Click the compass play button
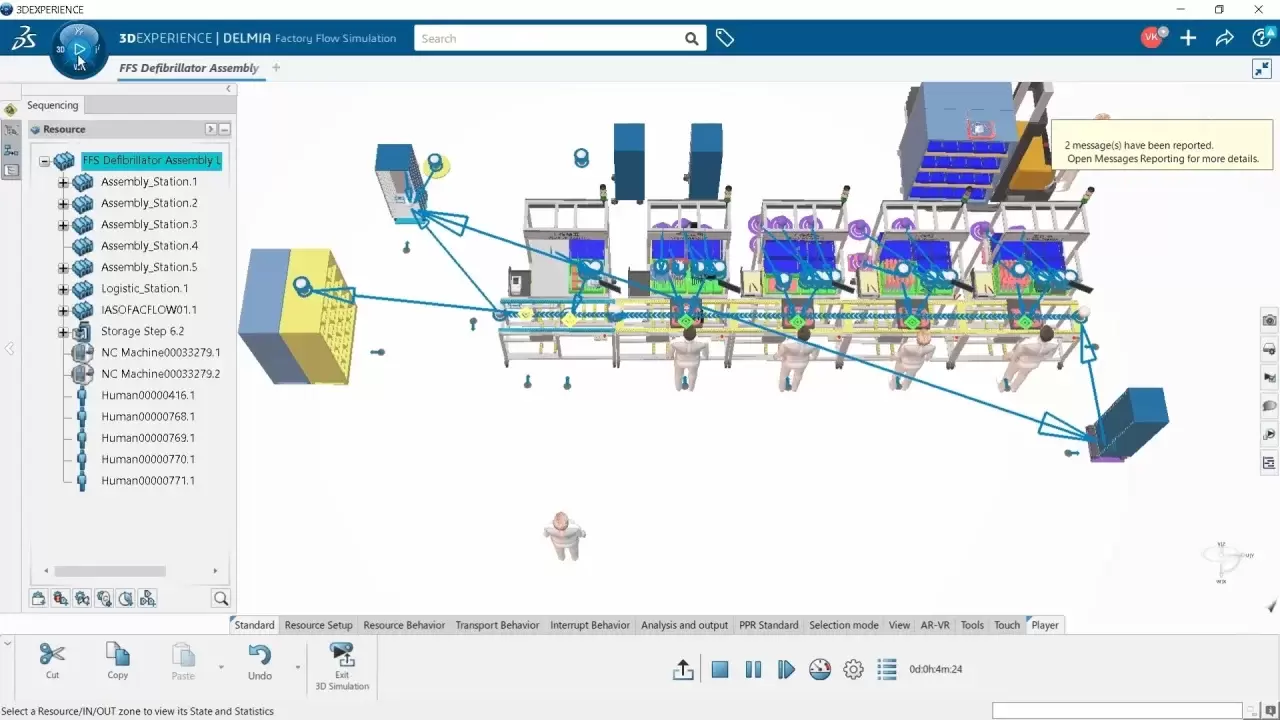This screenshot has width=1280, height=720. pyautogui.click(x=79, y=48)
